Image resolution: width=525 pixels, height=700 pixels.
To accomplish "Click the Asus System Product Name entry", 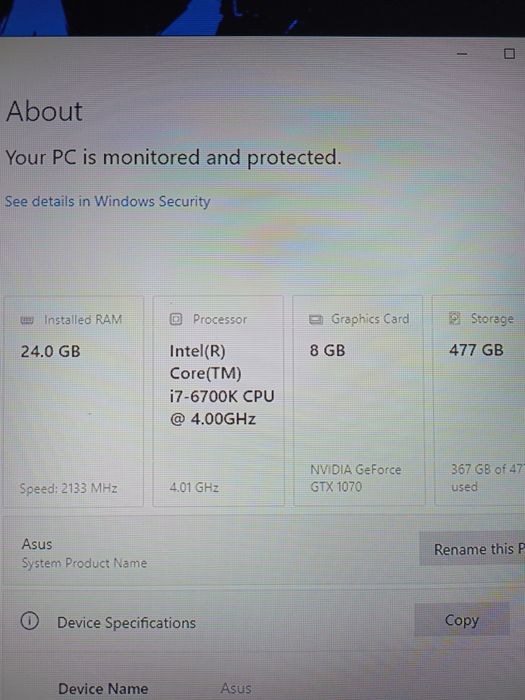I will point(84,553).
